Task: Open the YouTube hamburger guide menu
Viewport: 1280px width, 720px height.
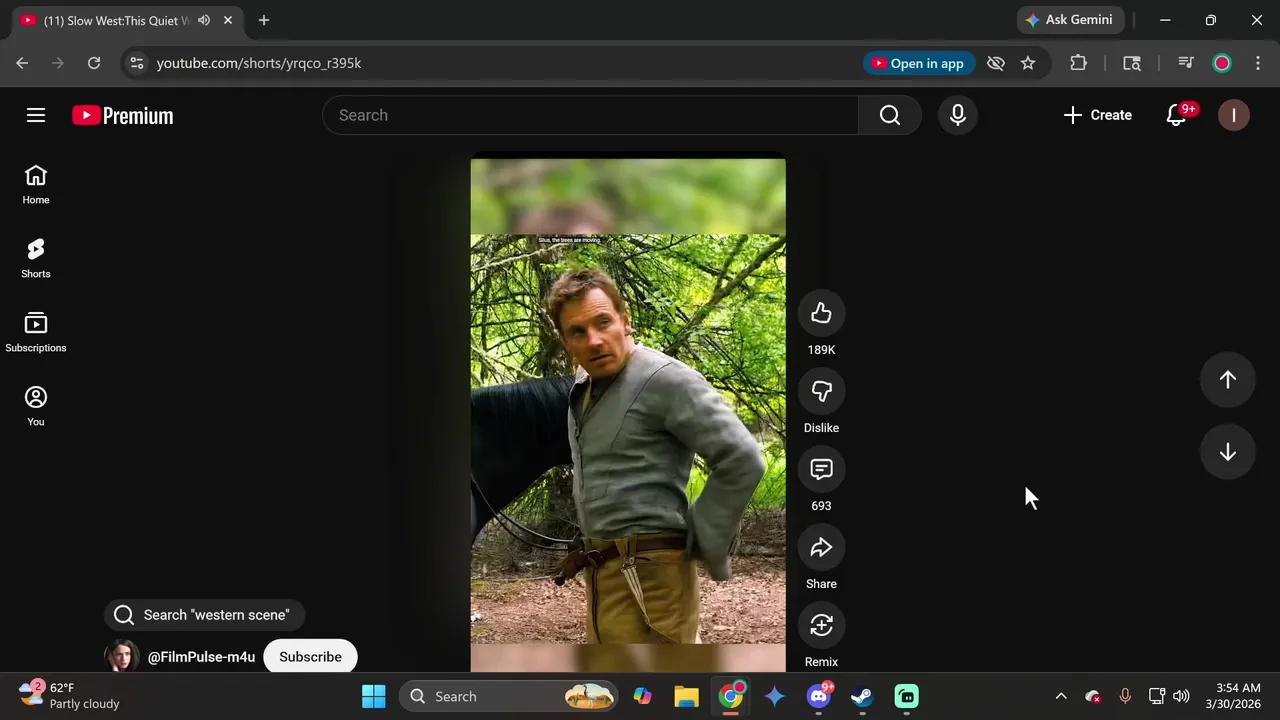Action: click(x=36, y=115)
